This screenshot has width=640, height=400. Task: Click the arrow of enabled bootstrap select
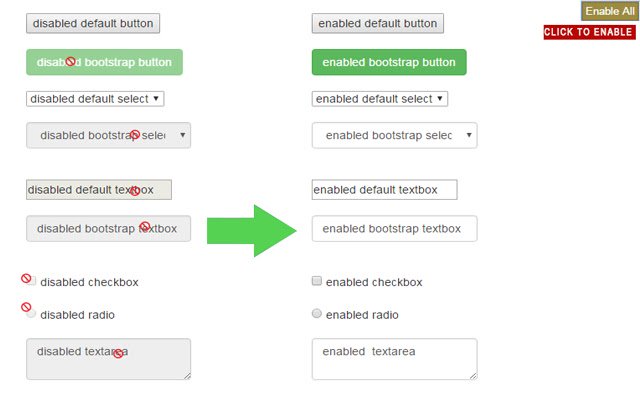pyautogui.click(x=469, y=135)
